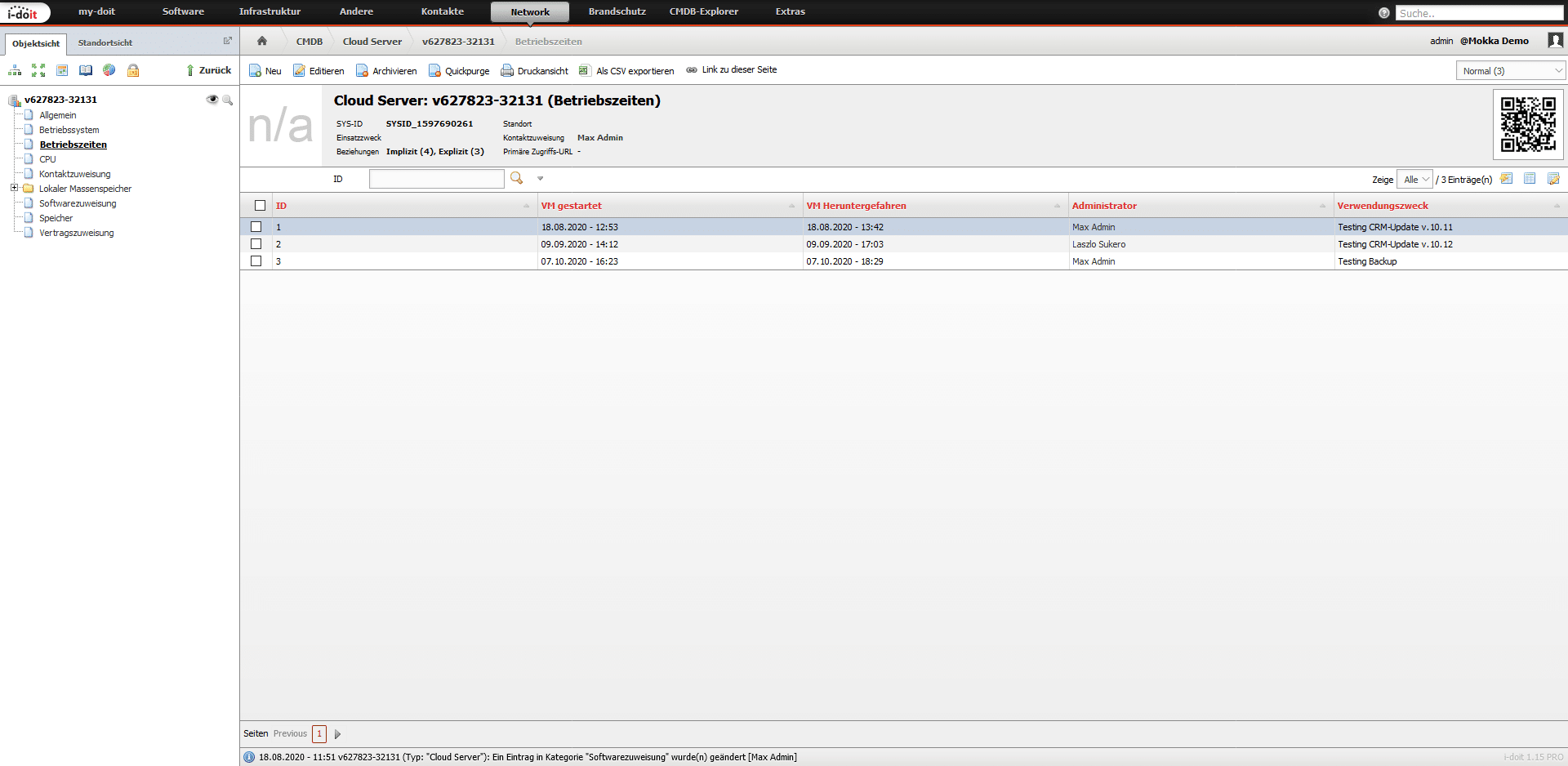Viewport: 1568px width, 766px height.
Task: Expand the Lokaler Massenspeicher tree node
Action: (14, 188)
